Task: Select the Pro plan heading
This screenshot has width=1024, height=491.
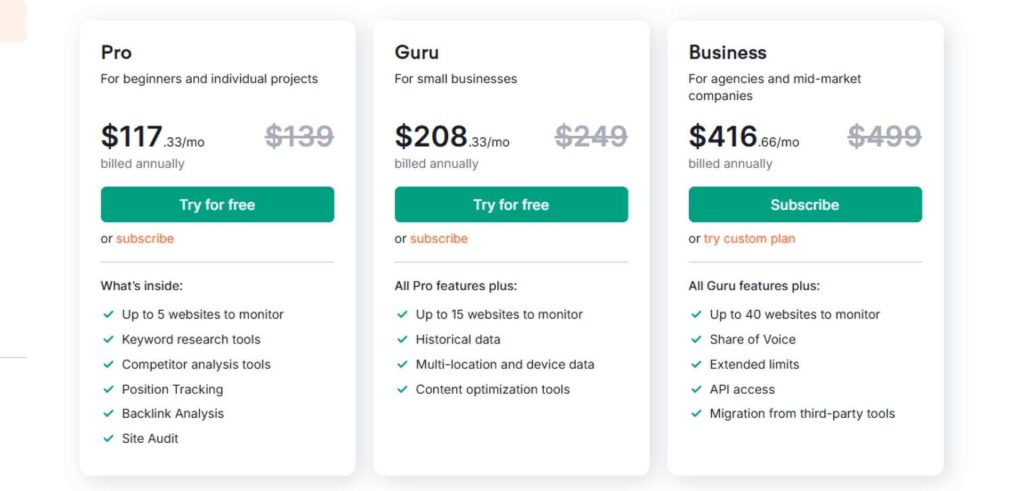Action: pos(116,52)
